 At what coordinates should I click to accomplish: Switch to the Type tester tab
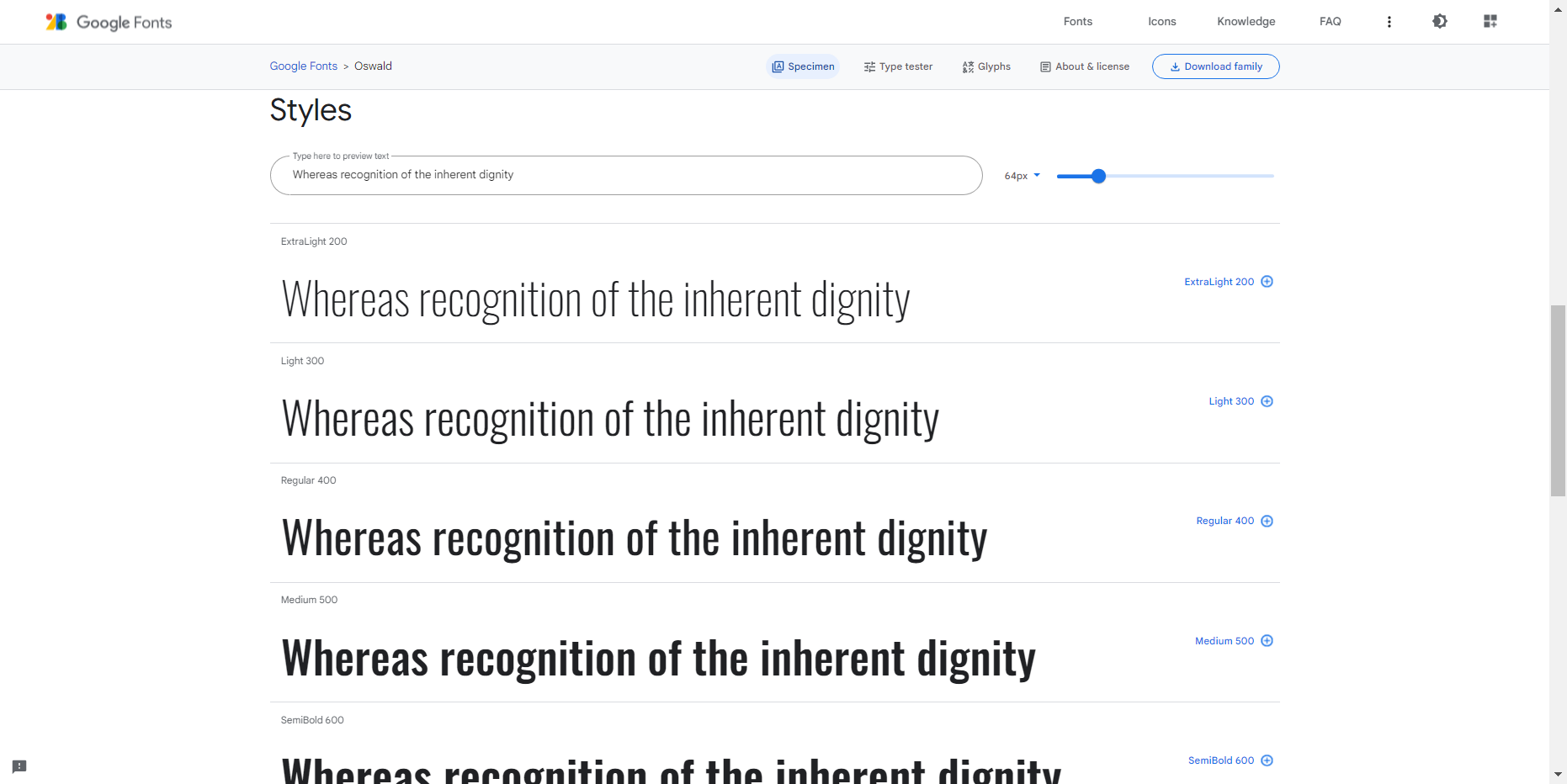pos(898,66)
